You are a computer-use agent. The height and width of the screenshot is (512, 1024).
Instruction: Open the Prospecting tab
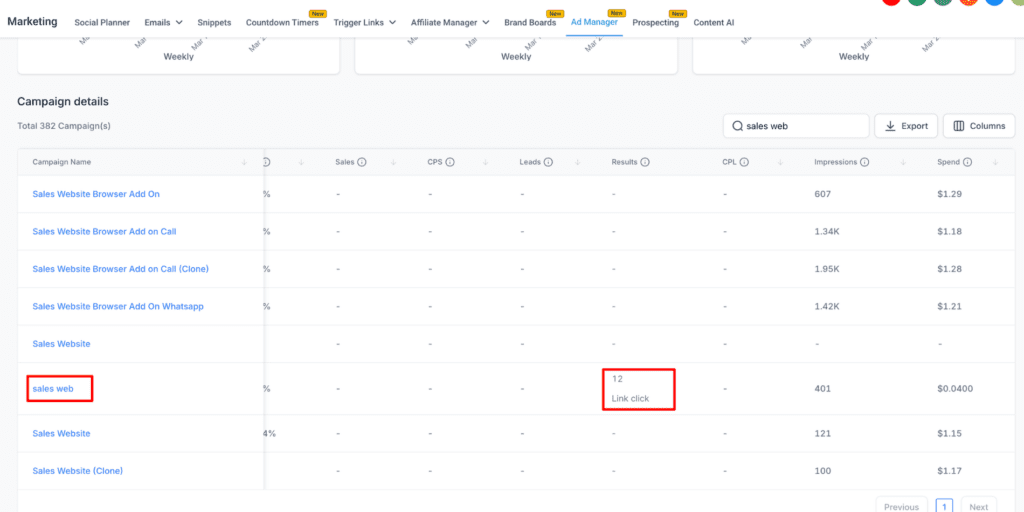[656, 22]
